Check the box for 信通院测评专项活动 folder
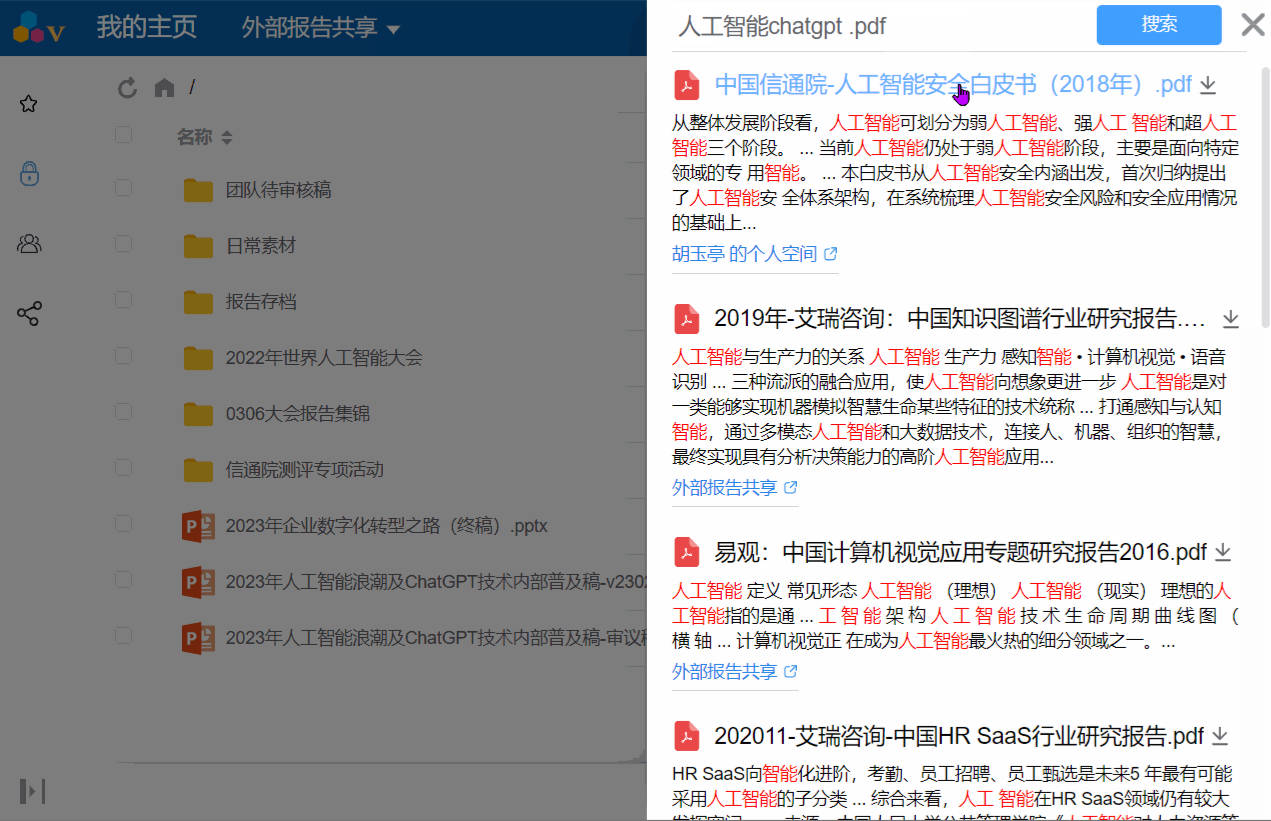The width and height of the screenshot is (1271, 821). [x=123, y=468]
